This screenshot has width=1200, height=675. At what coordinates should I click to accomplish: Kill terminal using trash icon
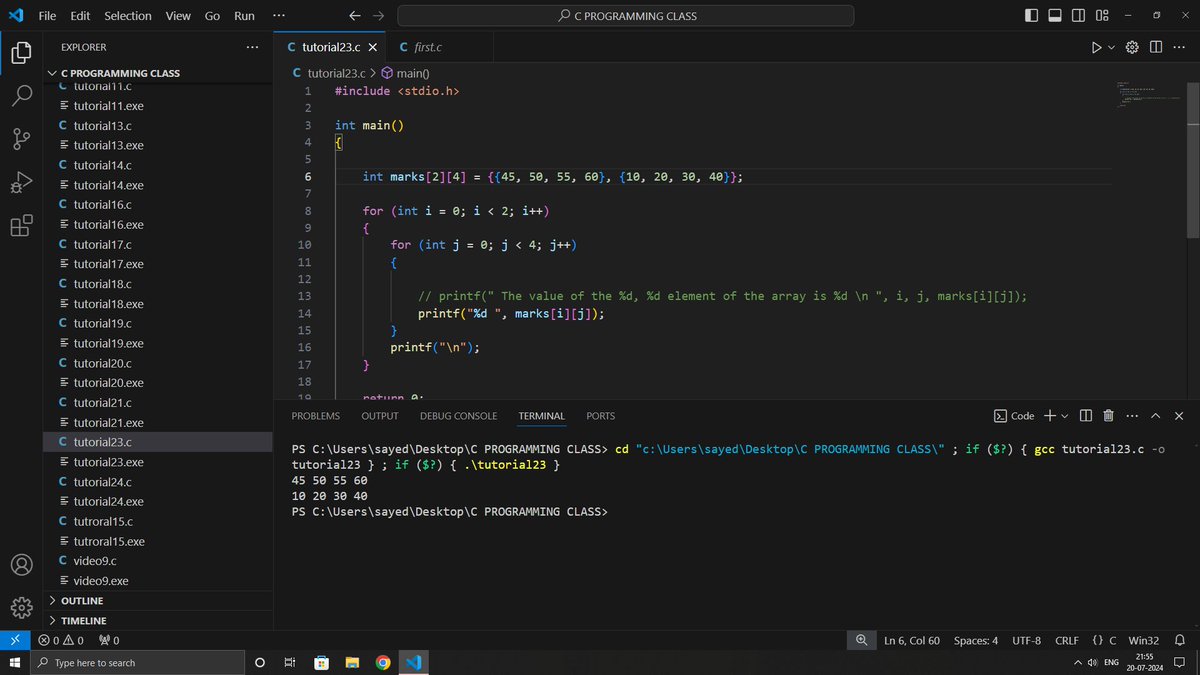tap(1108, 416)
